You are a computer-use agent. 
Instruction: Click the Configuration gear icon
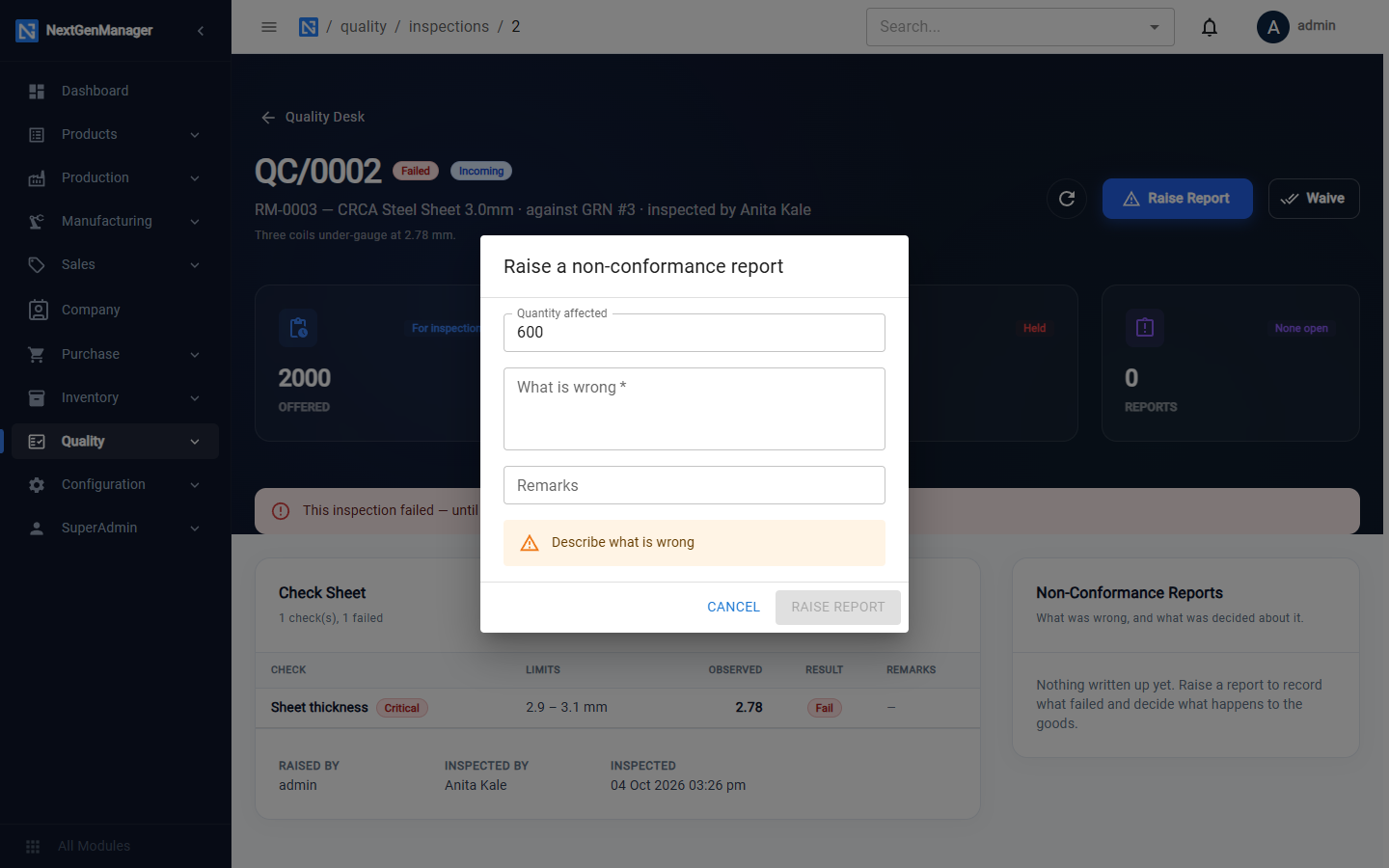[37, 485]
